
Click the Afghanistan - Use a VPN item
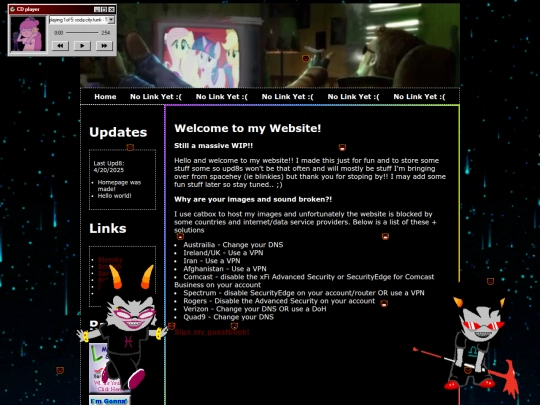point(225,269)
